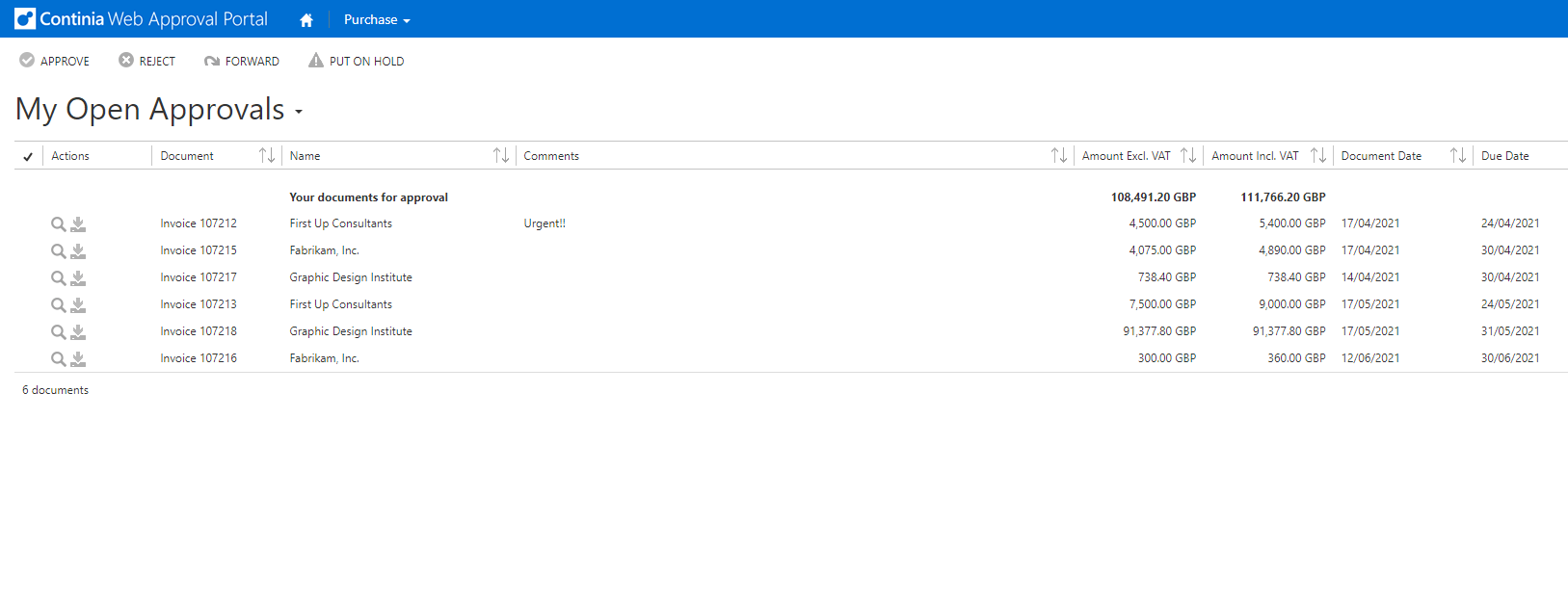Screen dimensions: 1568x603
Task: Click the Reject button
Action: pos(146,61)
